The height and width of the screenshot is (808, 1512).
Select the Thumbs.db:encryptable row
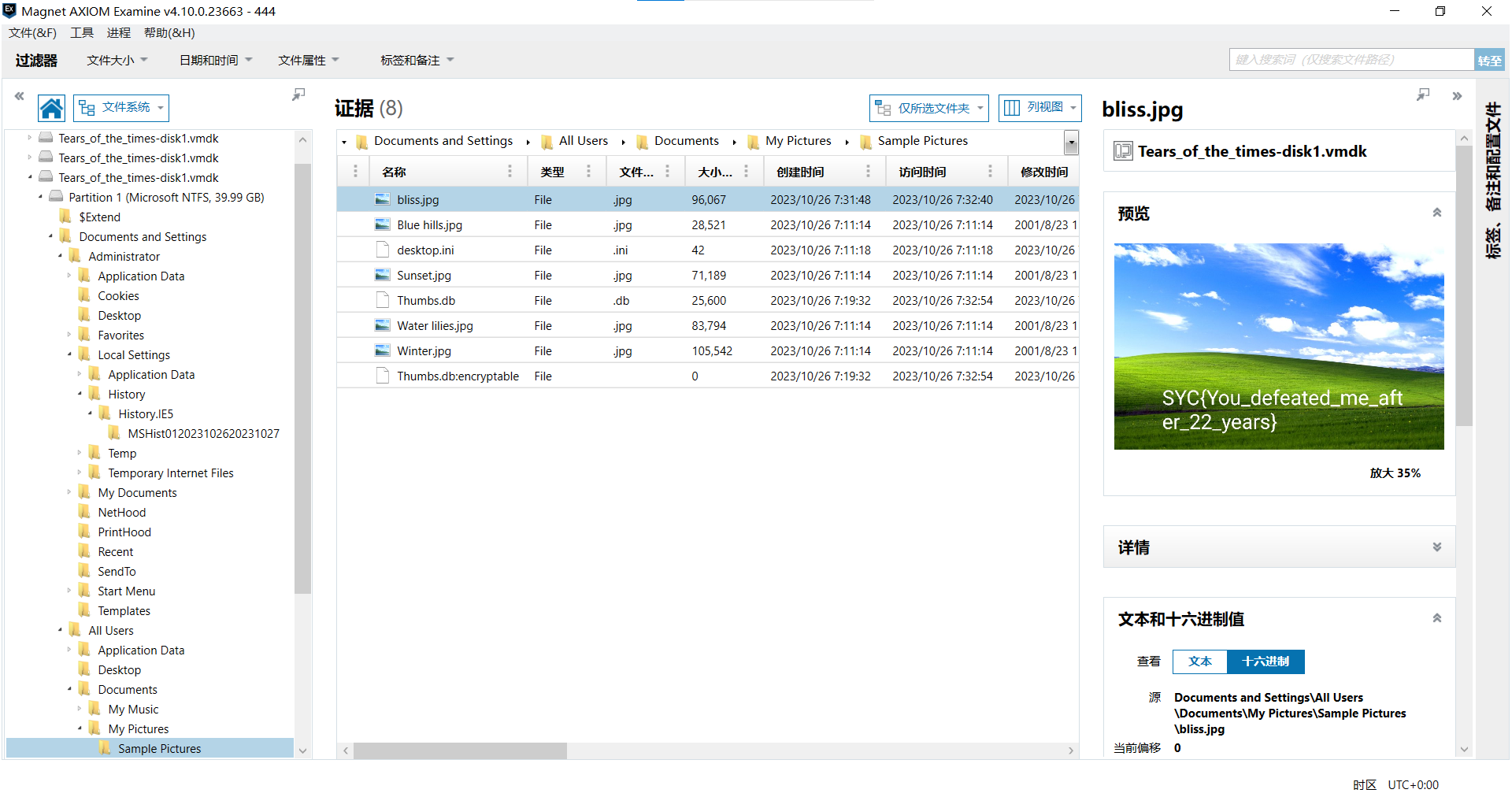(708, 376)
